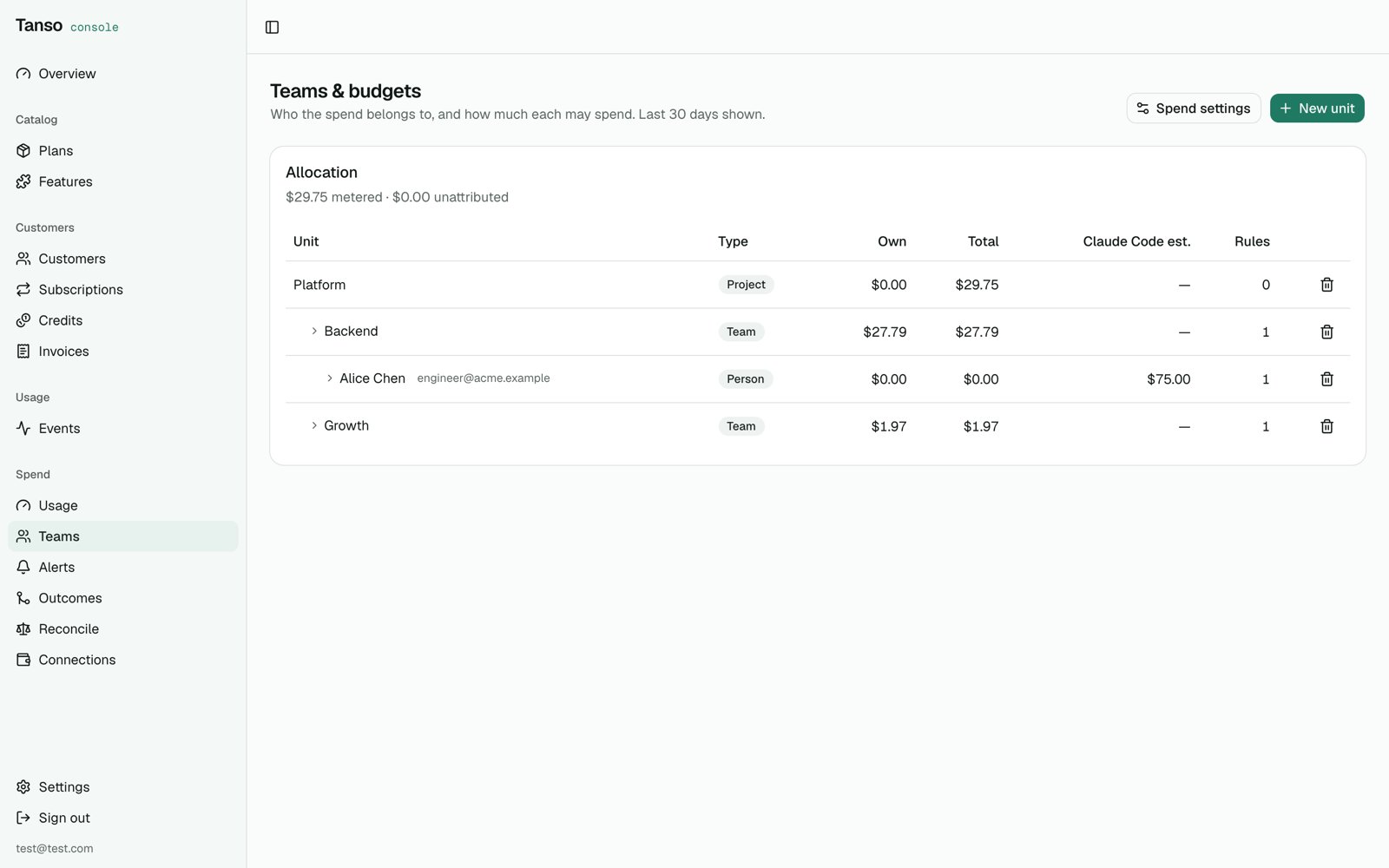The width and height of the screenshot is (1389, 868).
Task: Click the Project type badge
Action: 746,285
